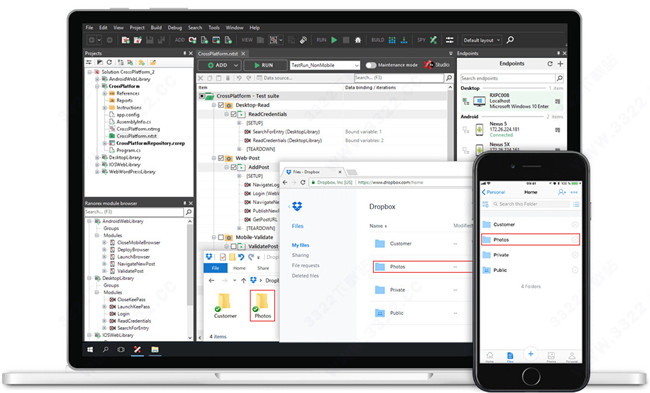
Task: Click the Stop square icon in the main toolbar
Action: coord(346,40)
